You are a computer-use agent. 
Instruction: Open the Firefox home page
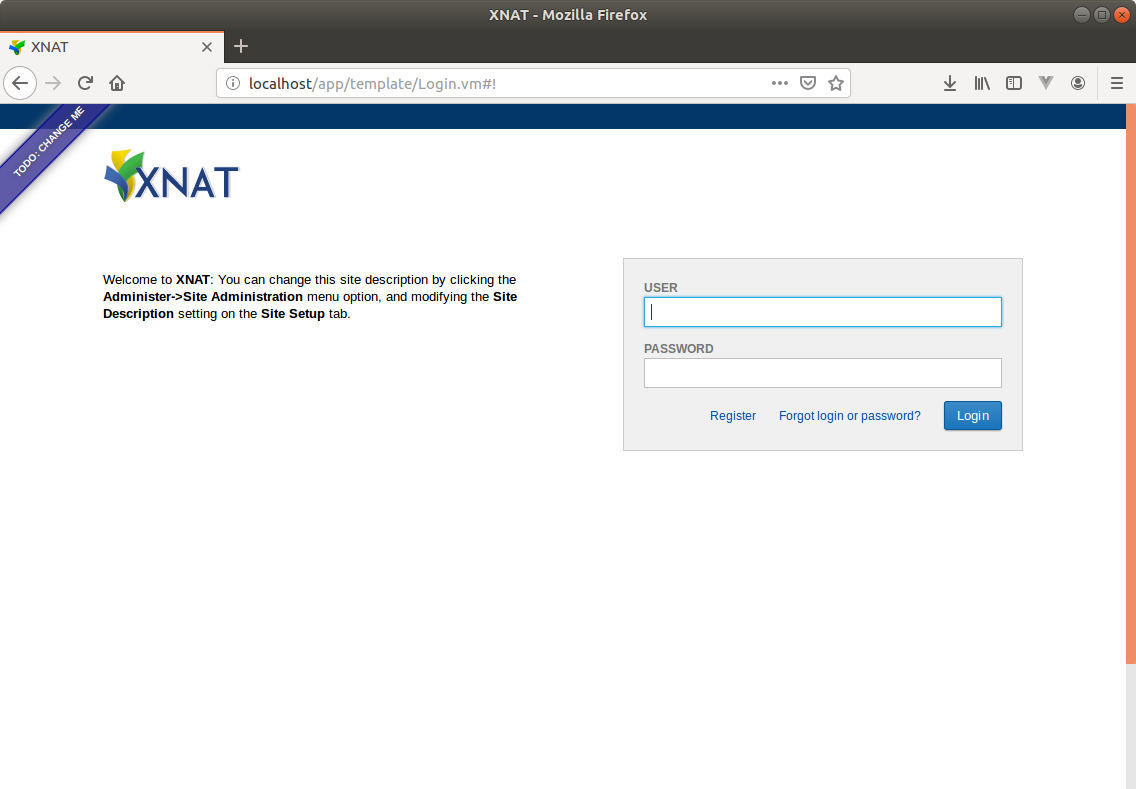pyautogui.click(x=117, y=83)
